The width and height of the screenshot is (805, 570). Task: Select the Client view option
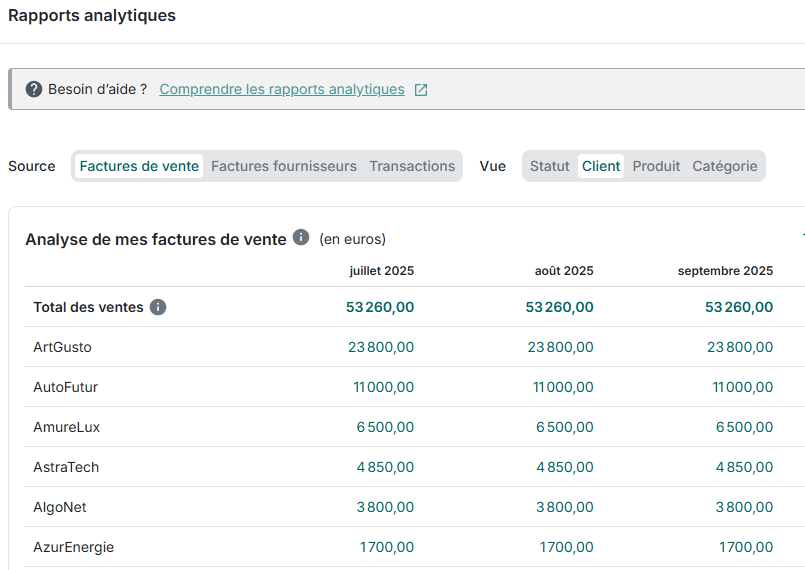pyautogui.click(x=601, y=166)
